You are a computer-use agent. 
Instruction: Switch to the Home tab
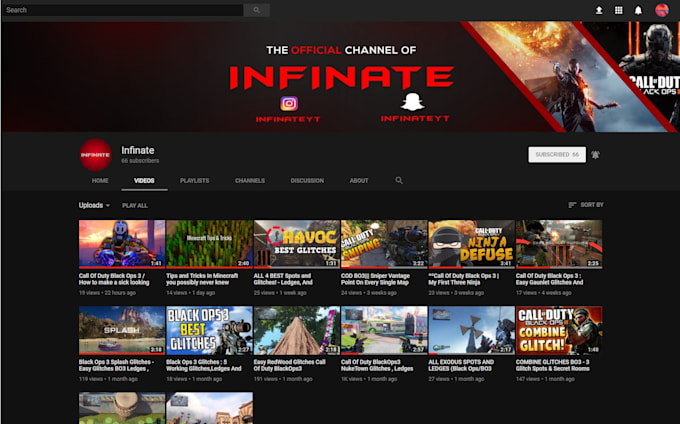click(x=100, y=180)
